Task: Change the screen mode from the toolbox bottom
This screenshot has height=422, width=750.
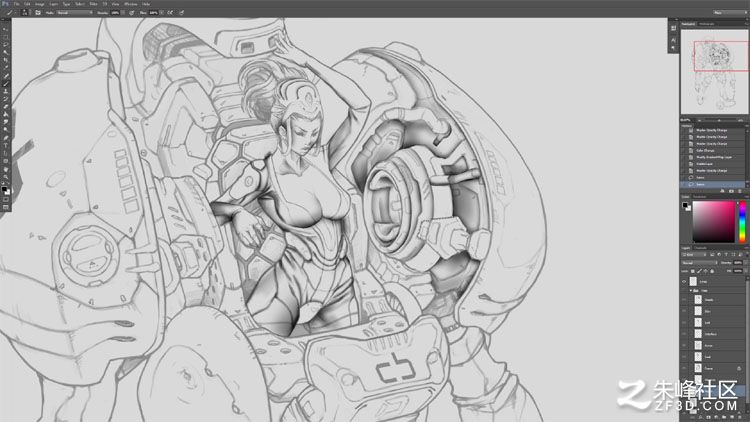Action: click(6, 208)
